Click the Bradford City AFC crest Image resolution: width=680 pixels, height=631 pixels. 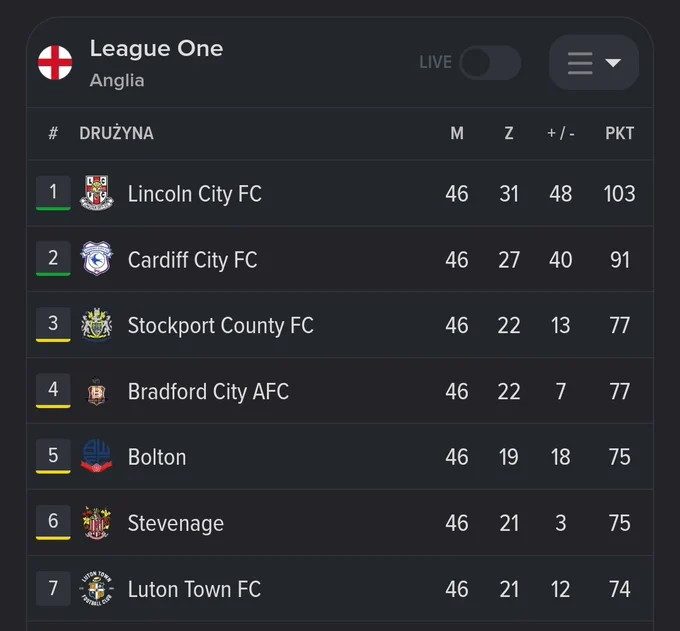coord(97,391)
